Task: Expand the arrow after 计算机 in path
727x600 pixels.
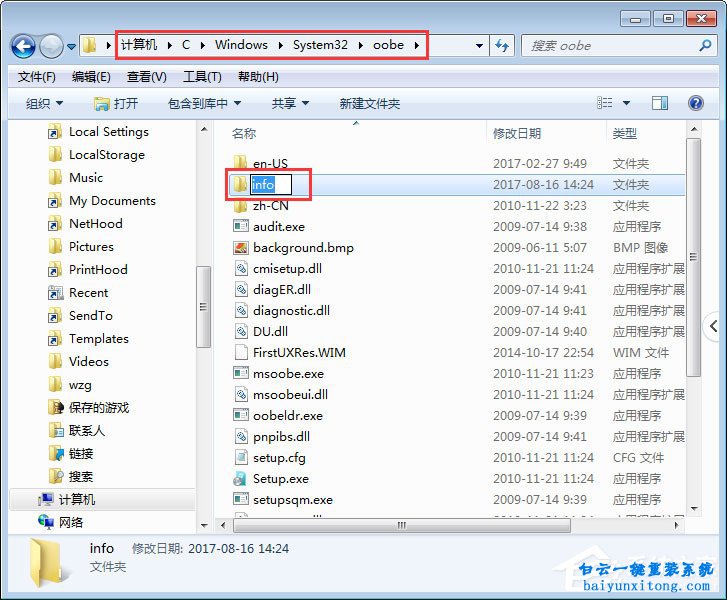Action: click(170, 45)
